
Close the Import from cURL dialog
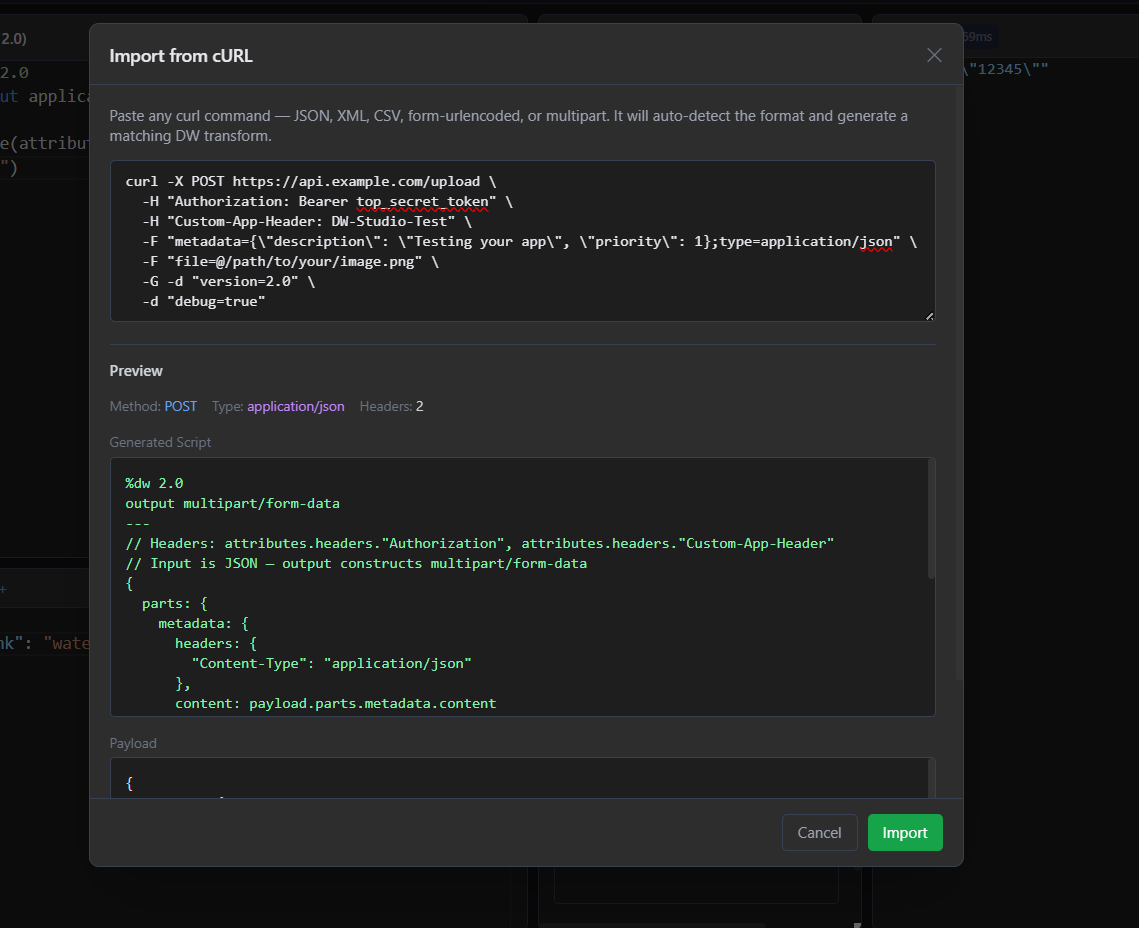point(934,55)
